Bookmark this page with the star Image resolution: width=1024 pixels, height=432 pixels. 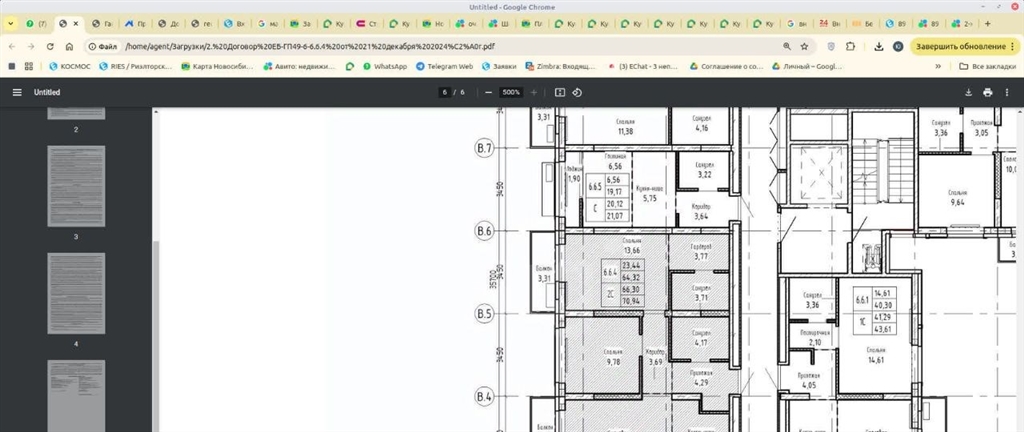click(805, 46)
